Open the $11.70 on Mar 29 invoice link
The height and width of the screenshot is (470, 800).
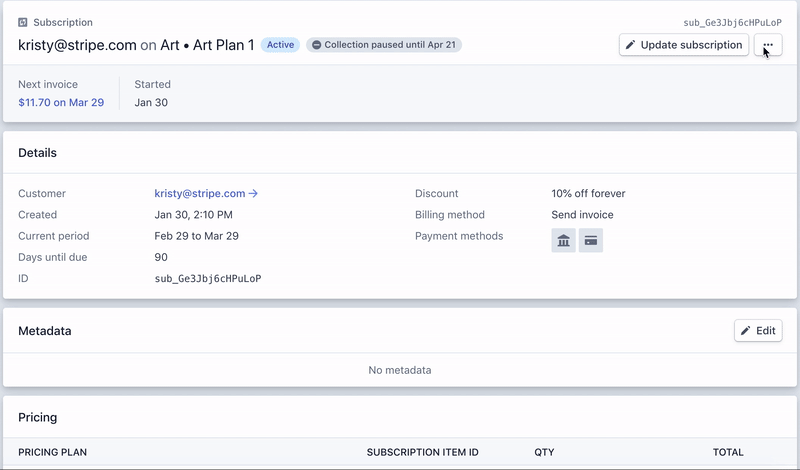coord(61,102)
